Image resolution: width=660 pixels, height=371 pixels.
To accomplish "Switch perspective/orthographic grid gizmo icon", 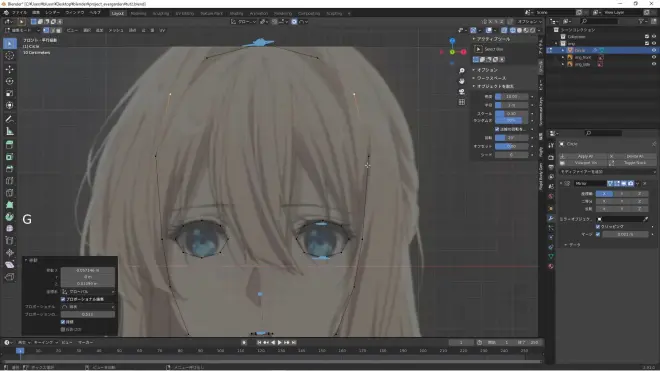I will [462, 102].
